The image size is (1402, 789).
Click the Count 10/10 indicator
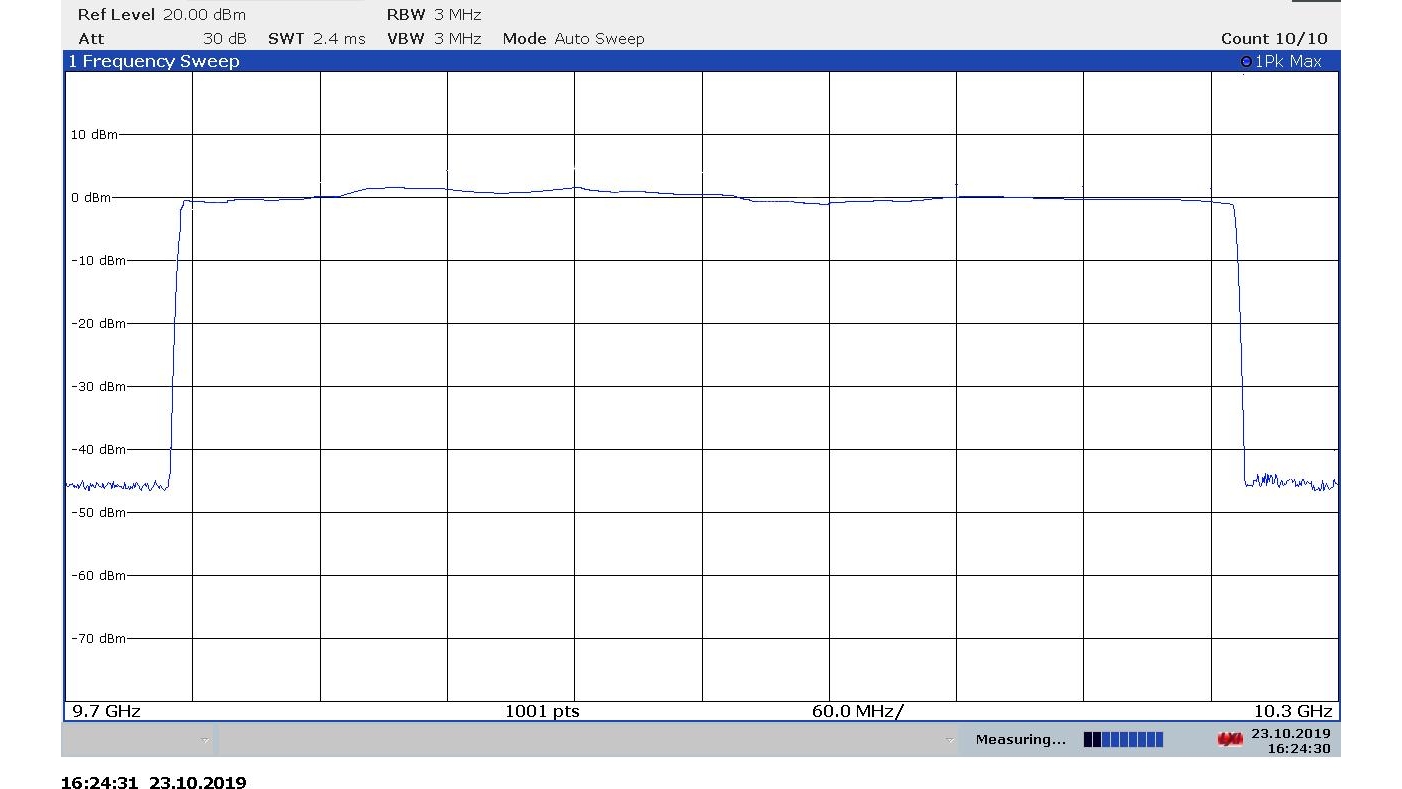(x=1274, y=39)
